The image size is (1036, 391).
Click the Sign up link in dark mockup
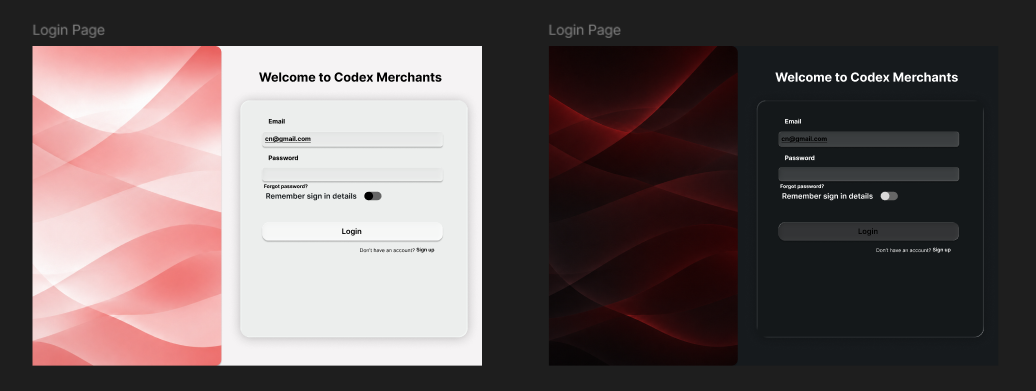click(x=942, y=250)
